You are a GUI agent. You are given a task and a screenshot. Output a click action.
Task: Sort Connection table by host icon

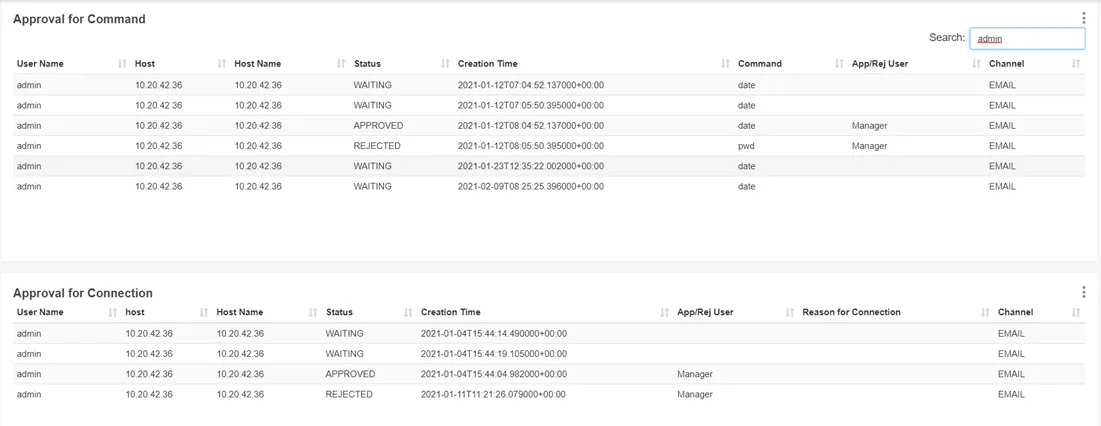[204, 312]
